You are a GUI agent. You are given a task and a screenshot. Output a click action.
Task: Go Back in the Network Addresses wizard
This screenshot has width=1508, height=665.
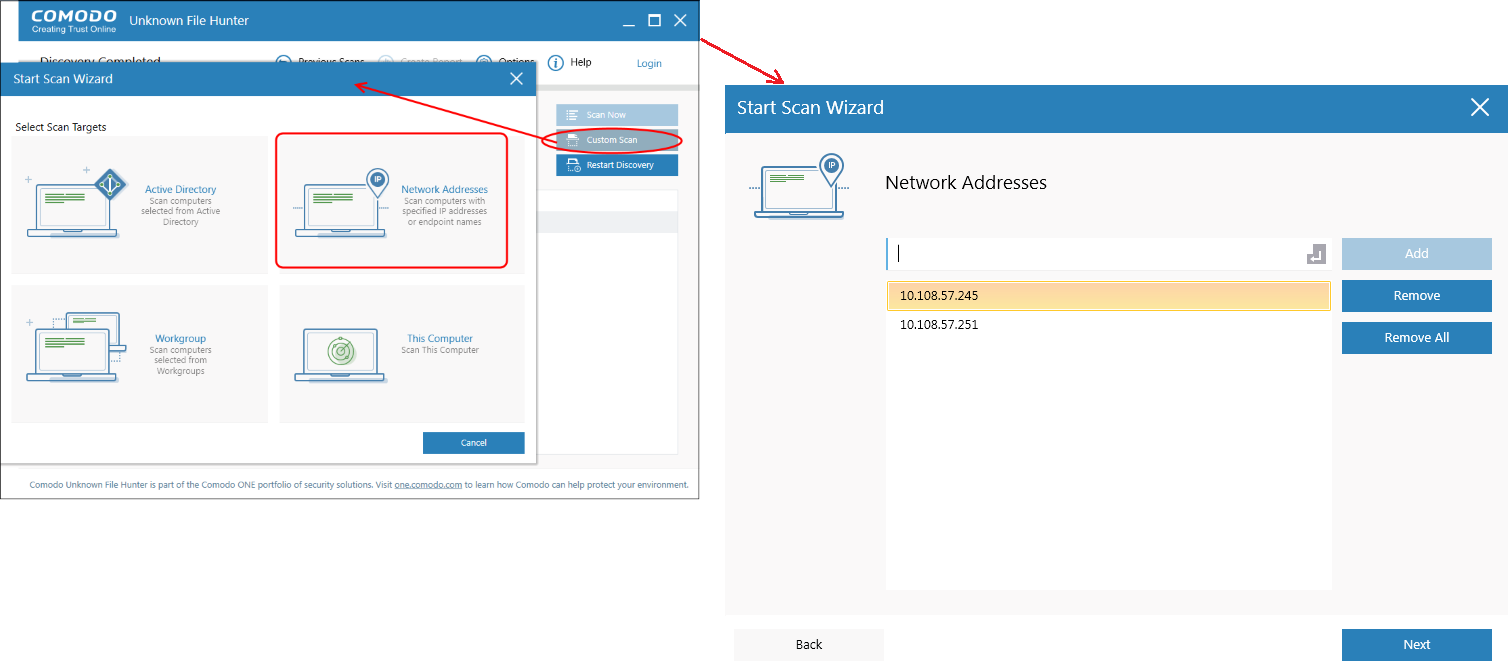point(809,645)
